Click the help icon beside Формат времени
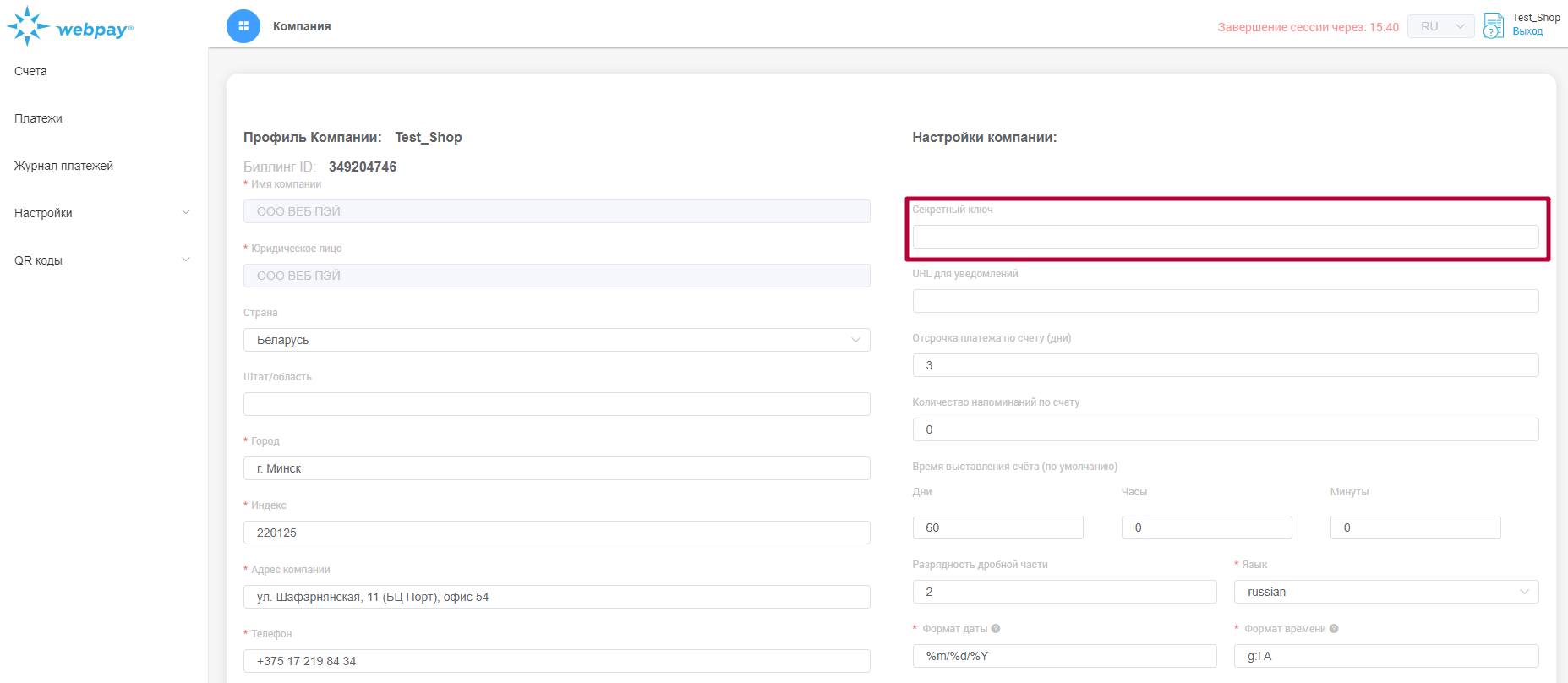This screenshot has height=683, width=1568. 1334,629
